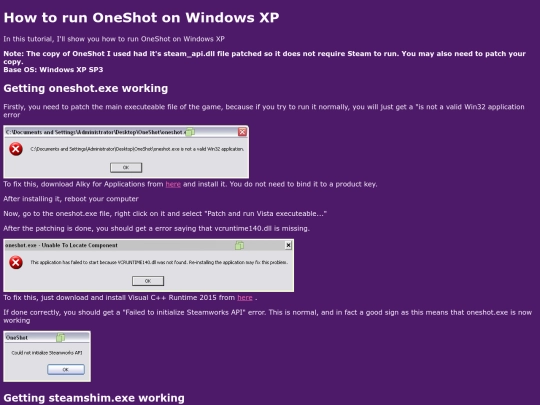Viewport: 540px width, 405px height.
Task: Click the 'oneshot.exe - Unable To Locate Component' title
Action: coord(61,245)
